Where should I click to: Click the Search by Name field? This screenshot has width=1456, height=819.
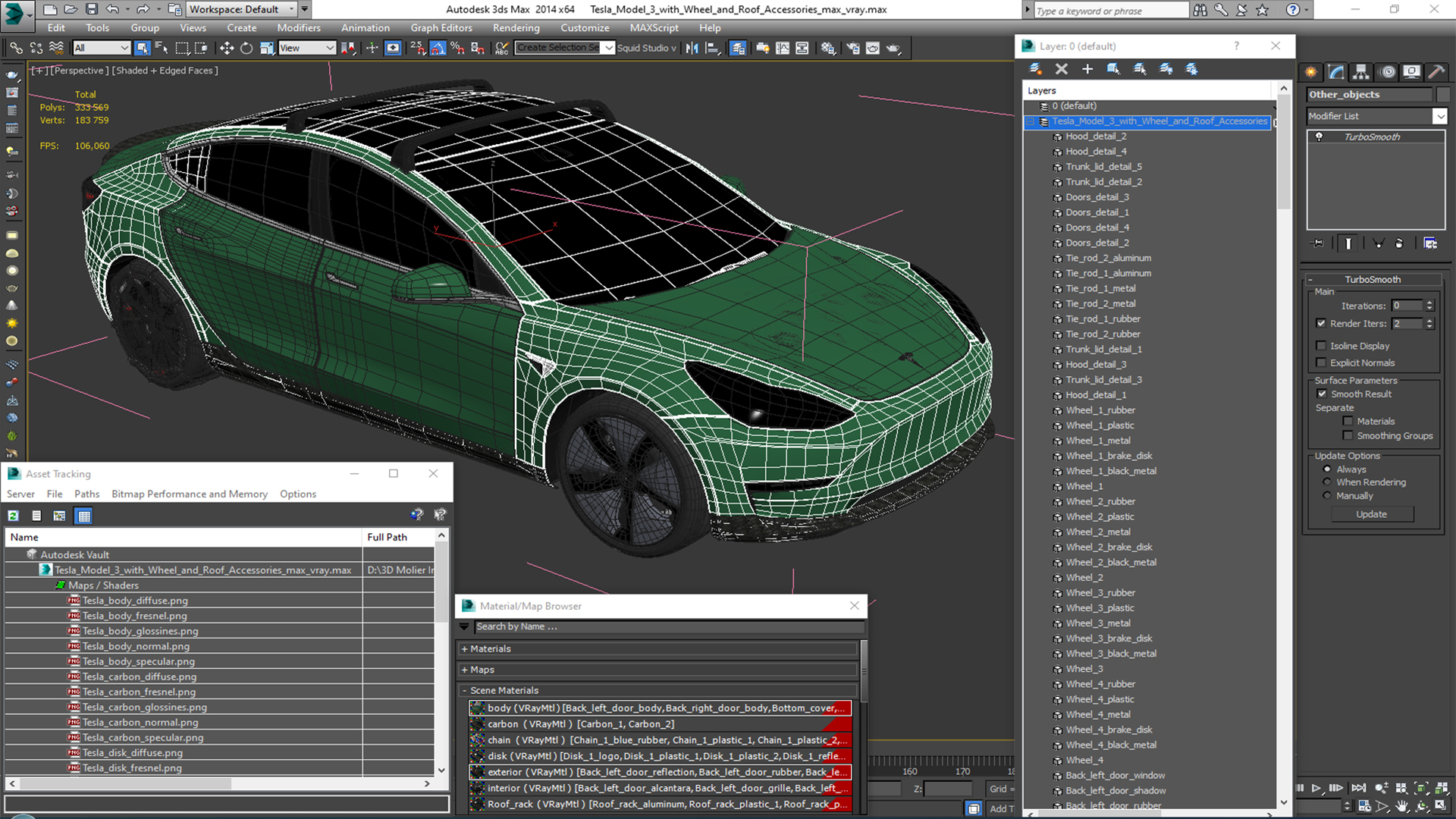tap(669, 627)
